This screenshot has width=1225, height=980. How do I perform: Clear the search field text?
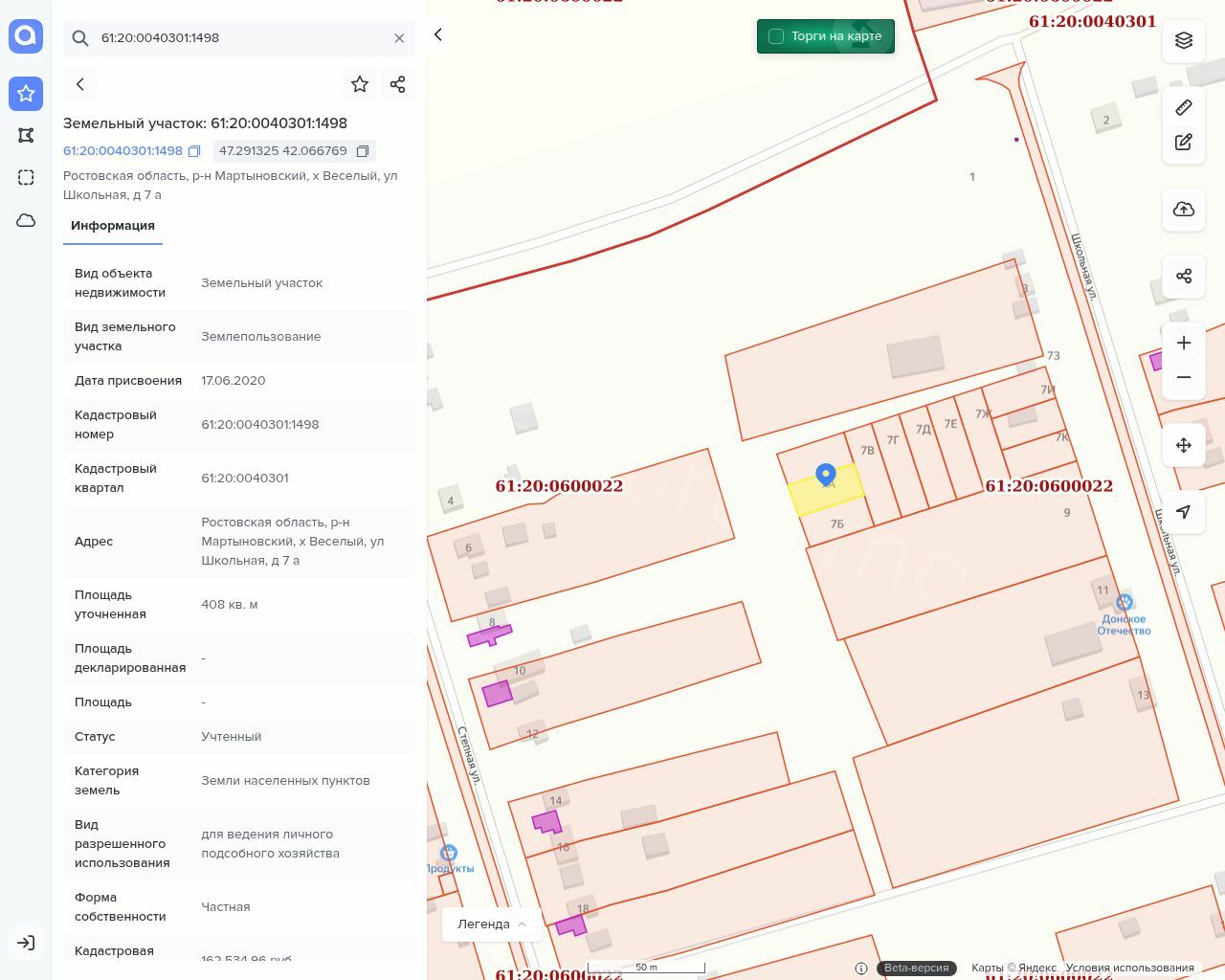(399, 38)
